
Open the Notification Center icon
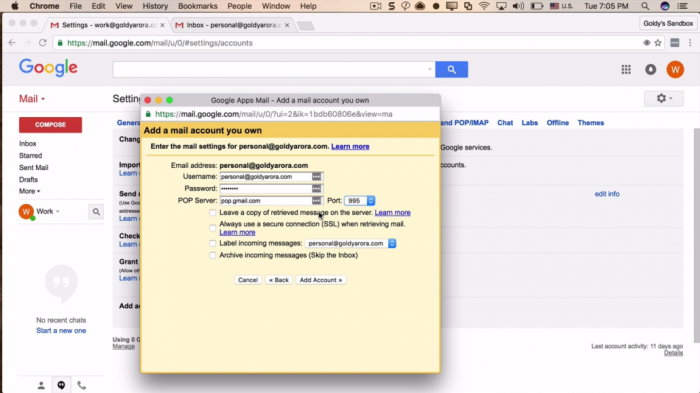pos(683,6)
